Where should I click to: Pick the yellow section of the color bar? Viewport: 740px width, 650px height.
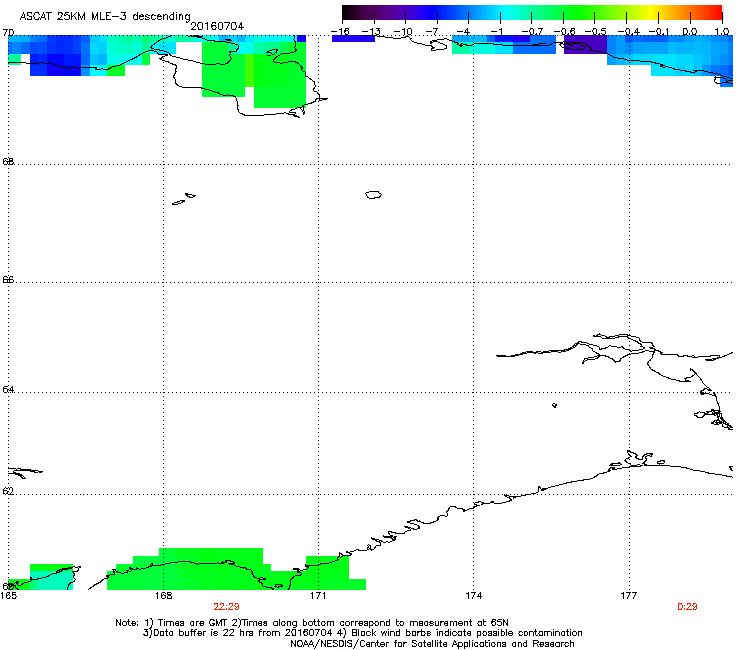654,13
